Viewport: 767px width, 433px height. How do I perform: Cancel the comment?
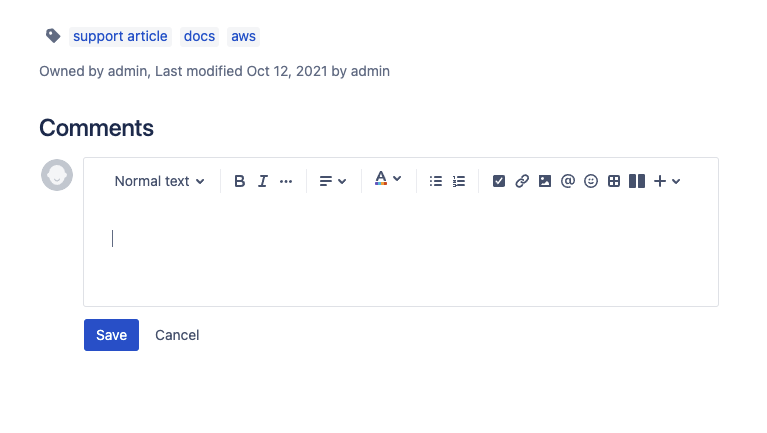(x=177, y=335)
